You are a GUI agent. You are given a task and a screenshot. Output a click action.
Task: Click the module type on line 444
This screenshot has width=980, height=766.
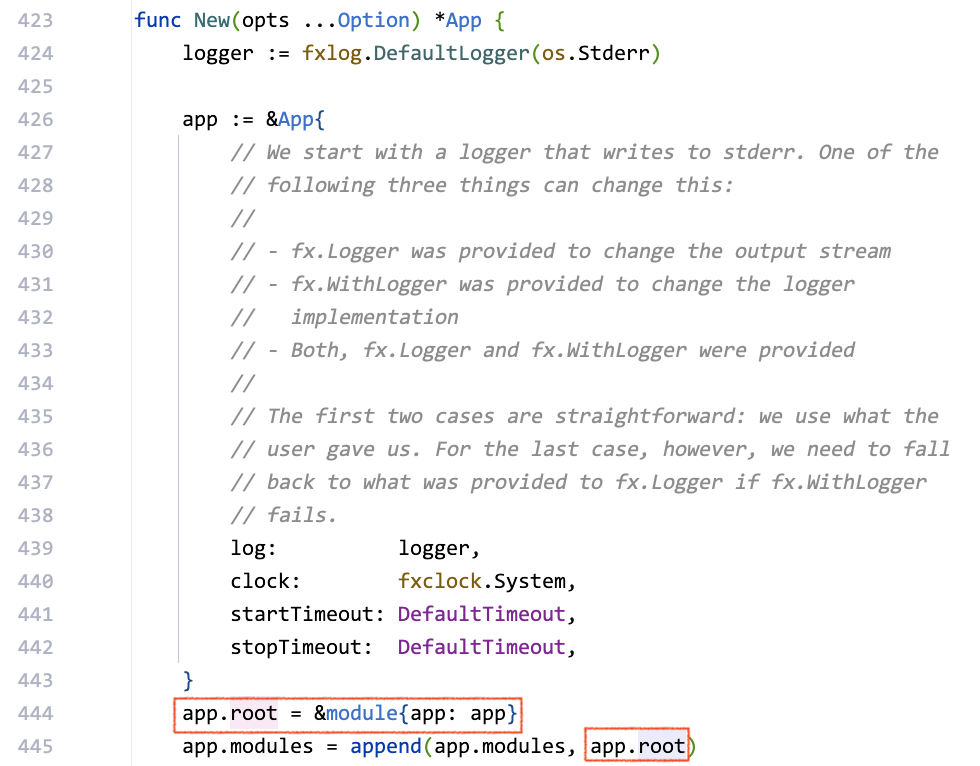[x=362, y=714]
